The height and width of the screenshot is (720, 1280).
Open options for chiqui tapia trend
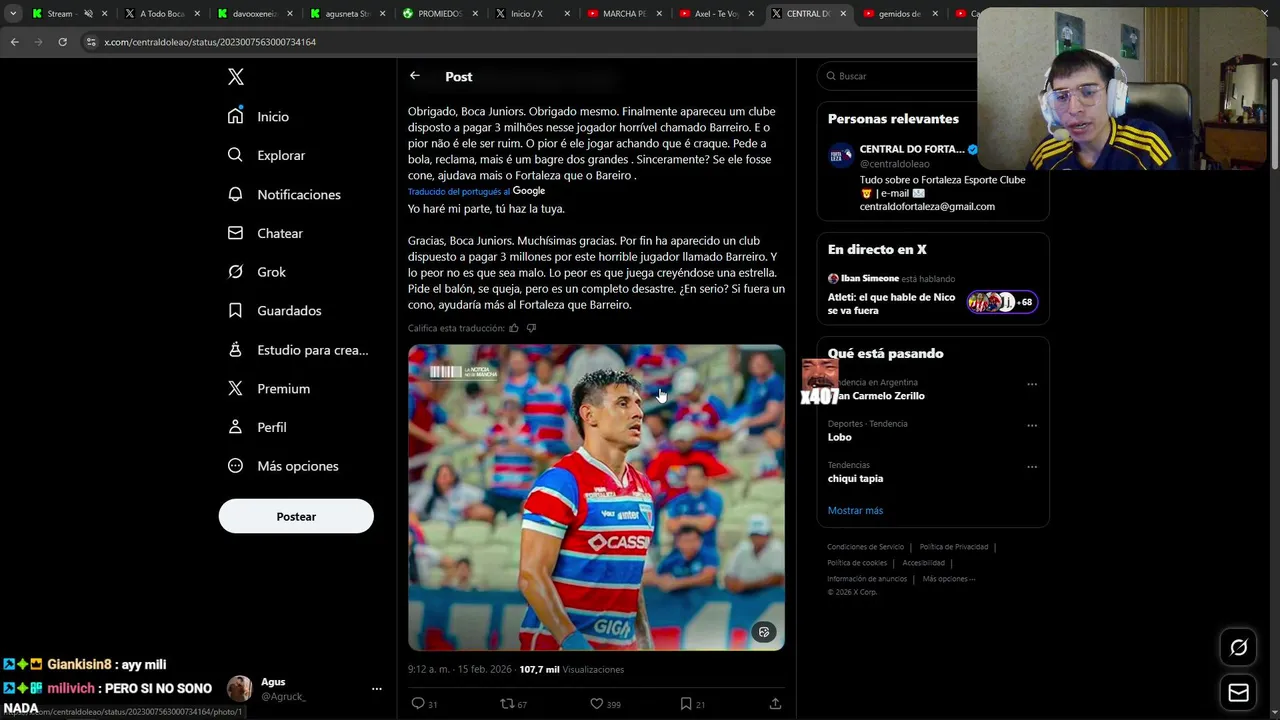(1032, 467)
